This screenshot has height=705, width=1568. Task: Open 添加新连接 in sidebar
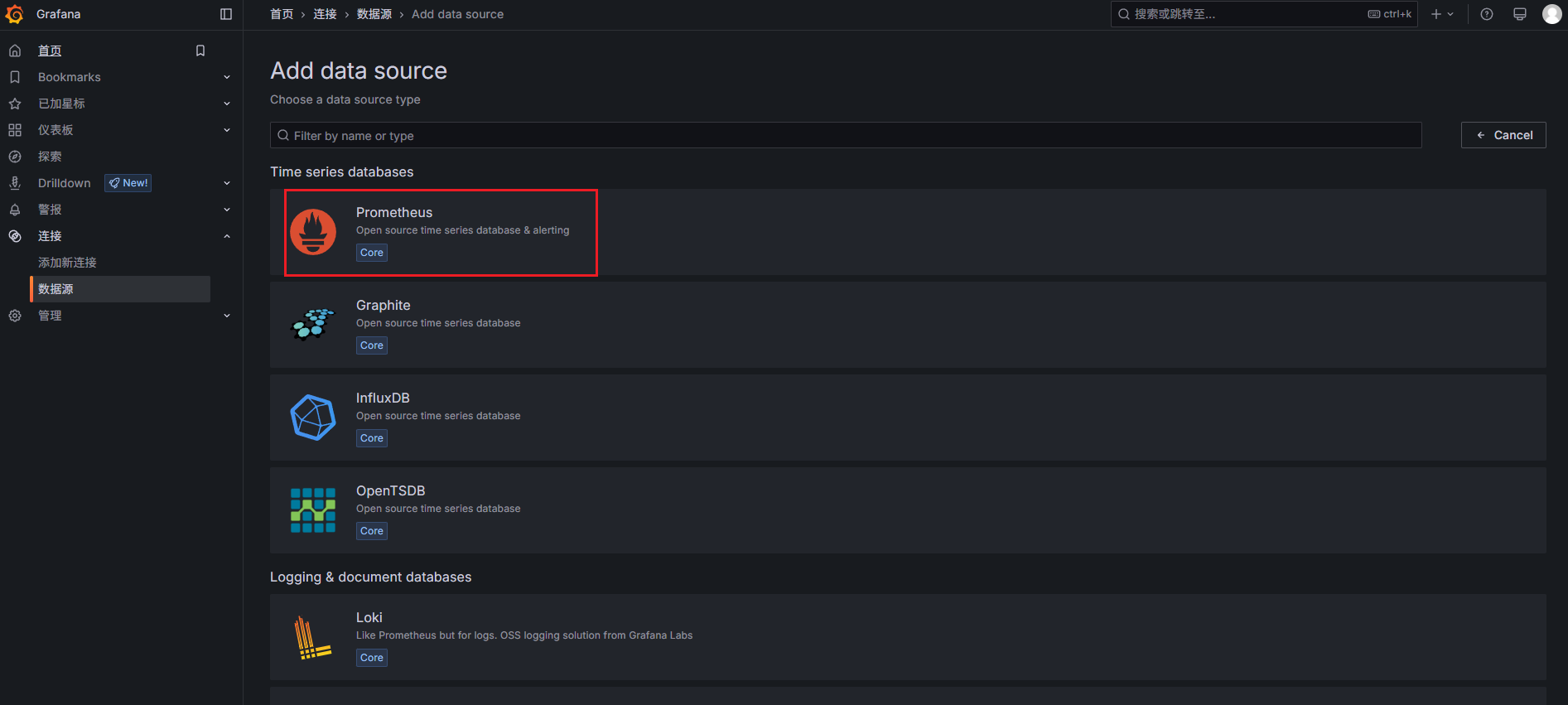tap(67, 263)
